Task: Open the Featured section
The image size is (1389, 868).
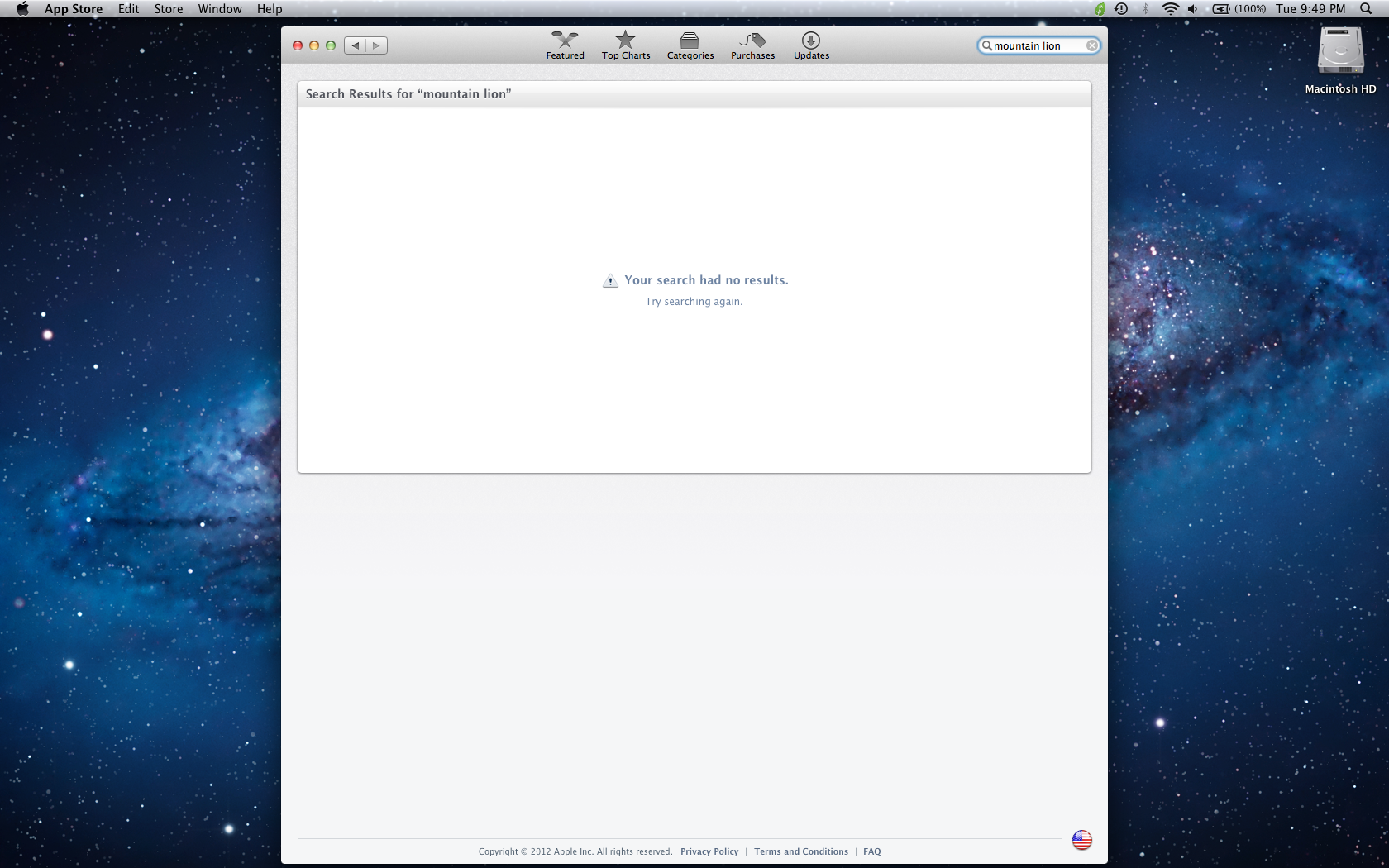Action: (x=565, y=45)
